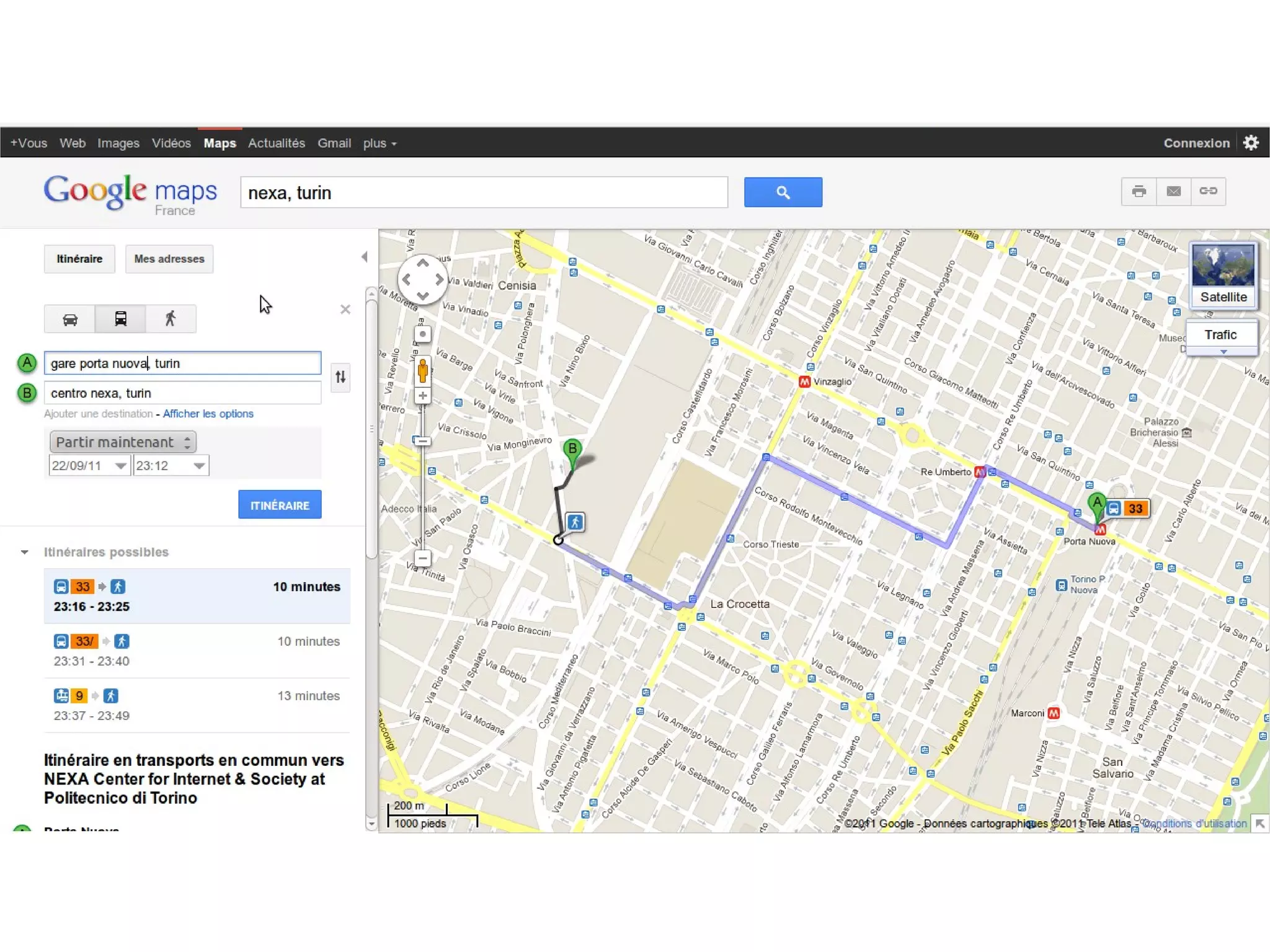Toggle the Trafic layer on map
Image resolution: width=1270 pixels, height=952 pixels.
[1220, 335]
